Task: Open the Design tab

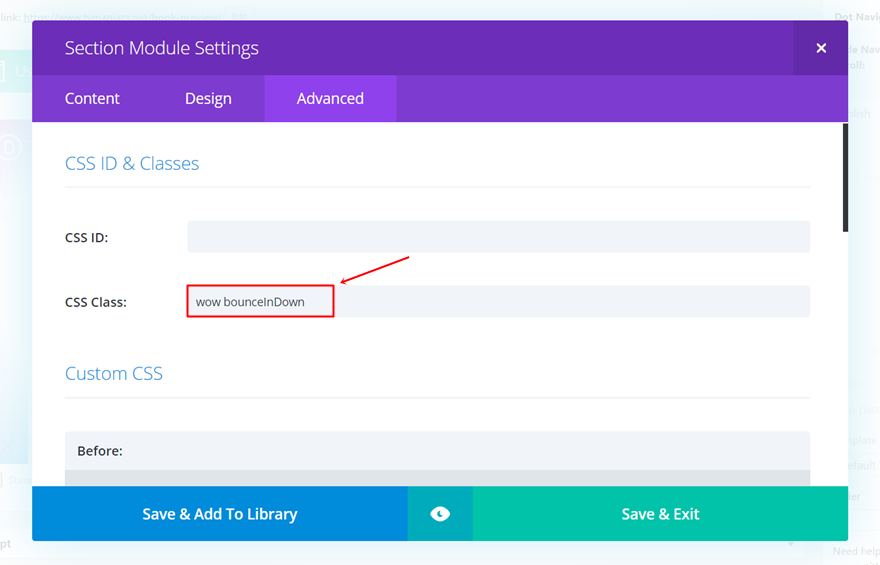Action: 208,98
